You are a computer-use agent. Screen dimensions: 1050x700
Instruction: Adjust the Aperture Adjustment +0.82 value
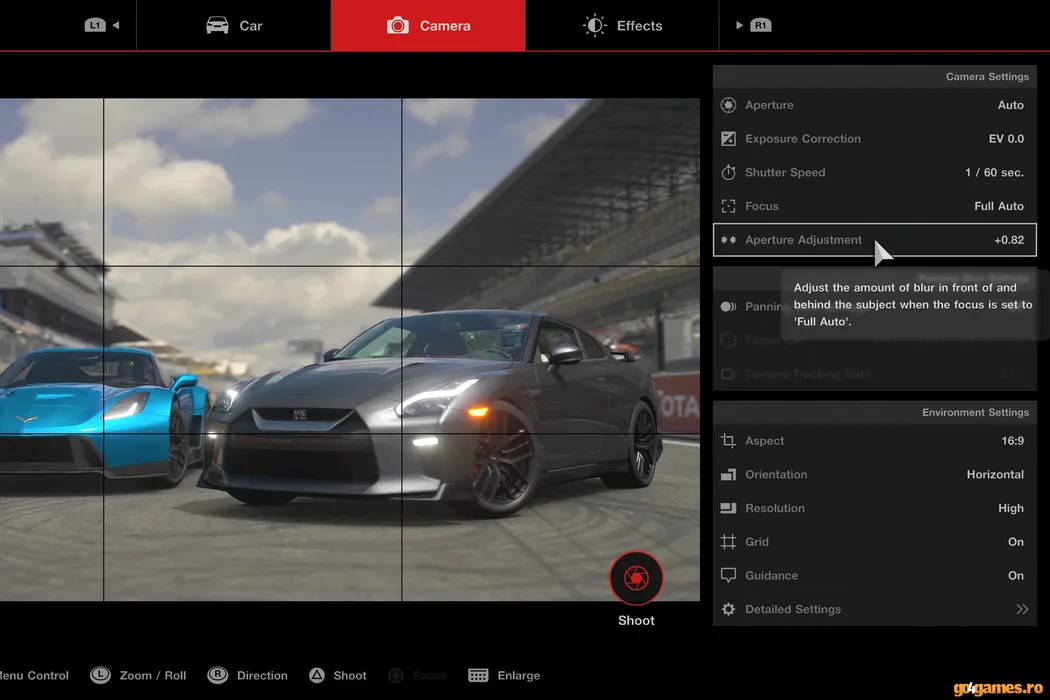point(1008,240)
